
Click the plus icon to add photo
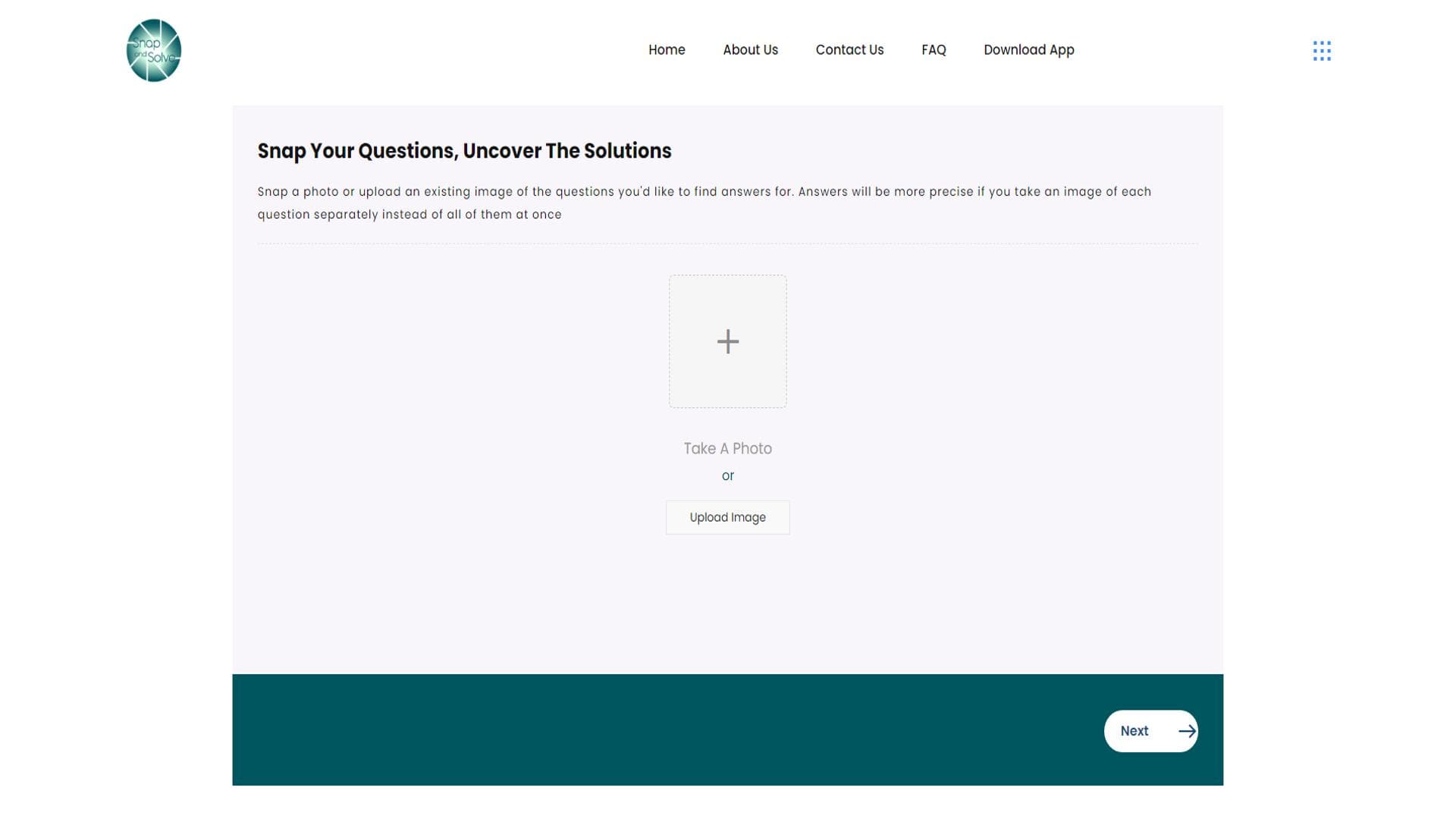(728, 341)
